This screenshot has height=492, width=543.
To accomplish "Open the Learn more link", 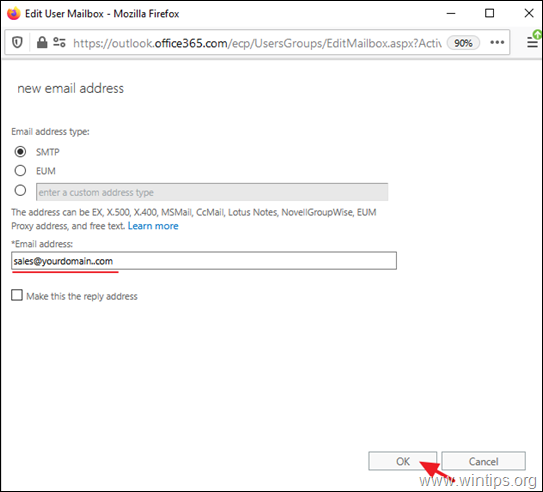I will tap(153, 226).
